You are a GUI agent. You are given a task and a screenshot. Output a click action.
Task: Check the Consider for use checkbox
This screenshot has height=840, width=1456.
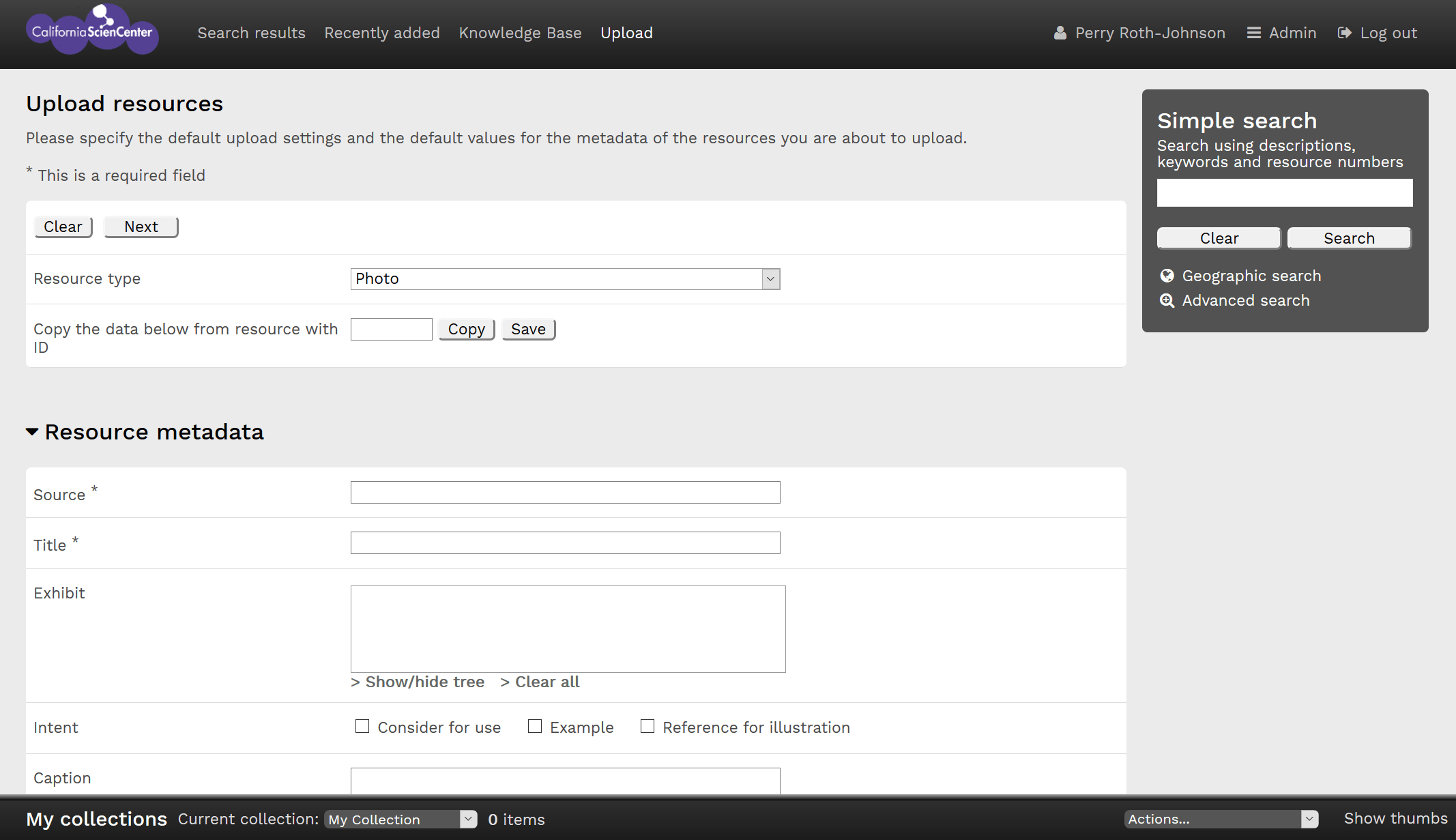[x=362, y=726]
